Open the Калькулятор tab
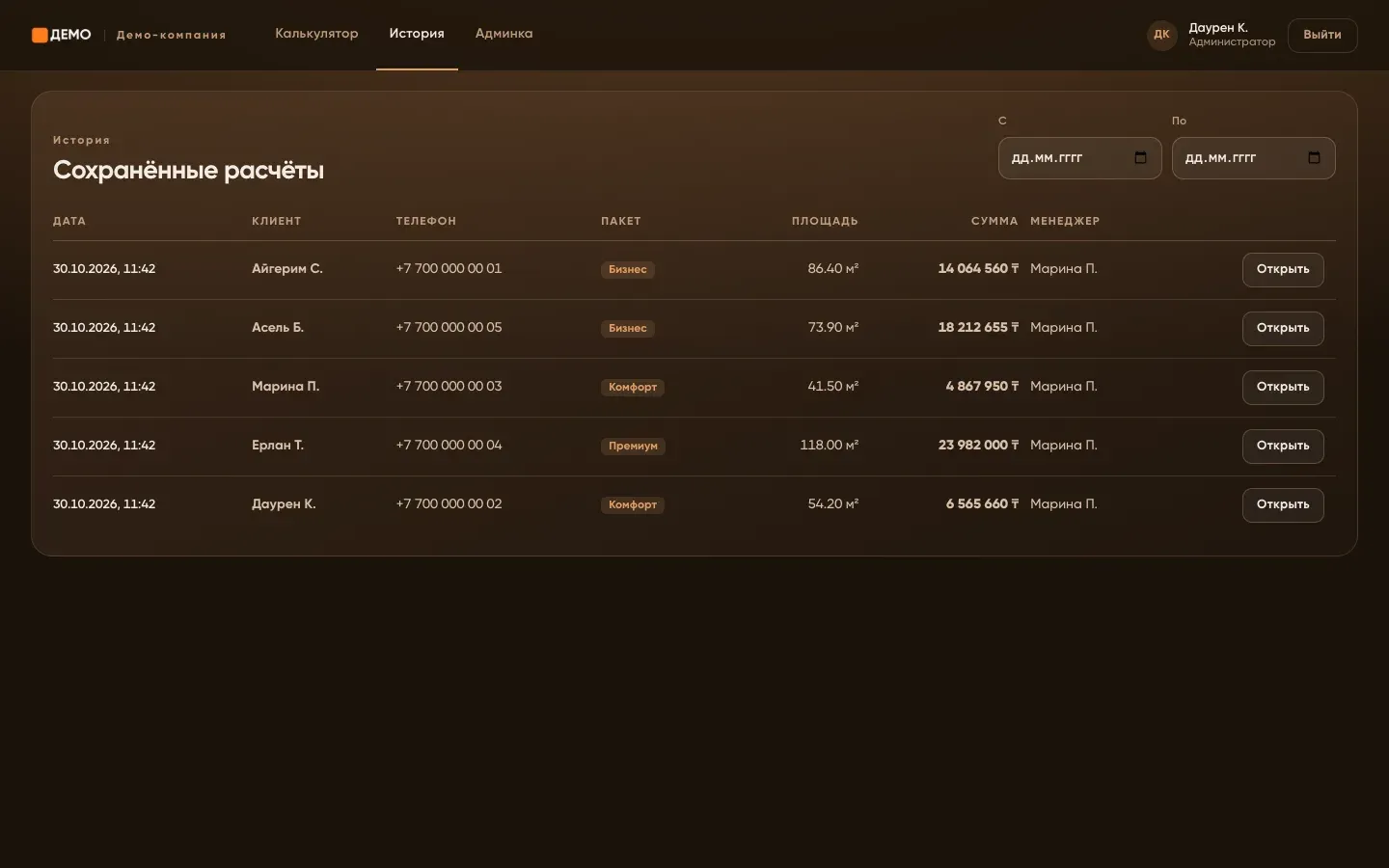1389x868 pixels. pos(316,34)
